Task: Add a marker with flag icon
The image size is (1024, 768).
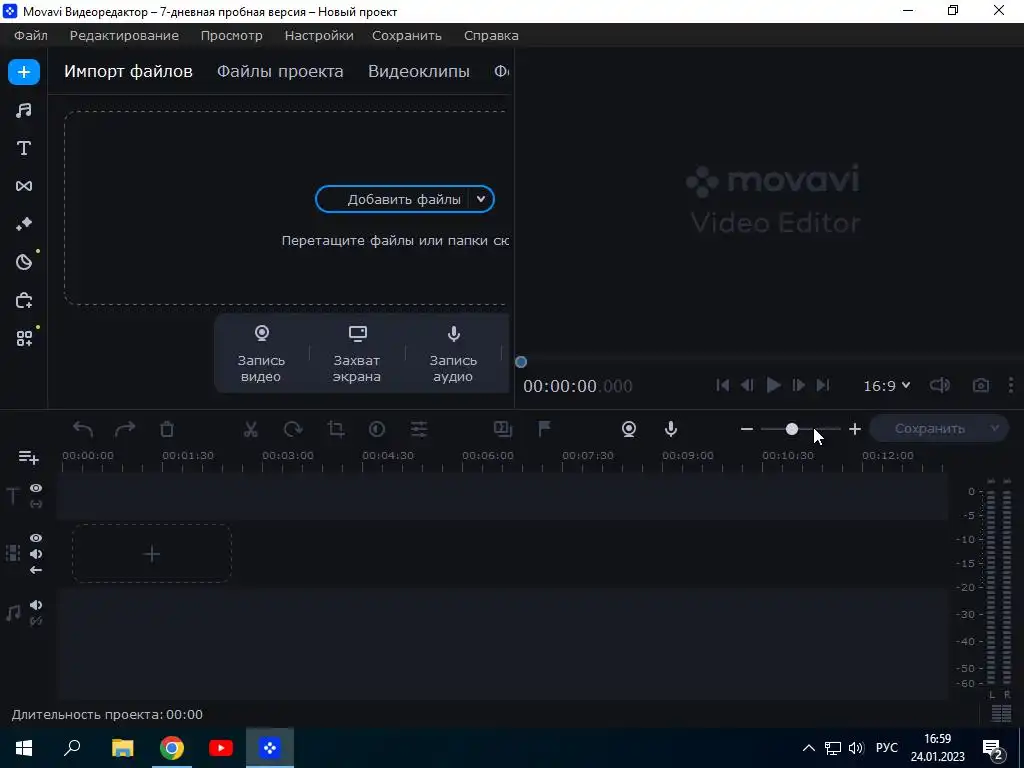Action: (544, 428)
